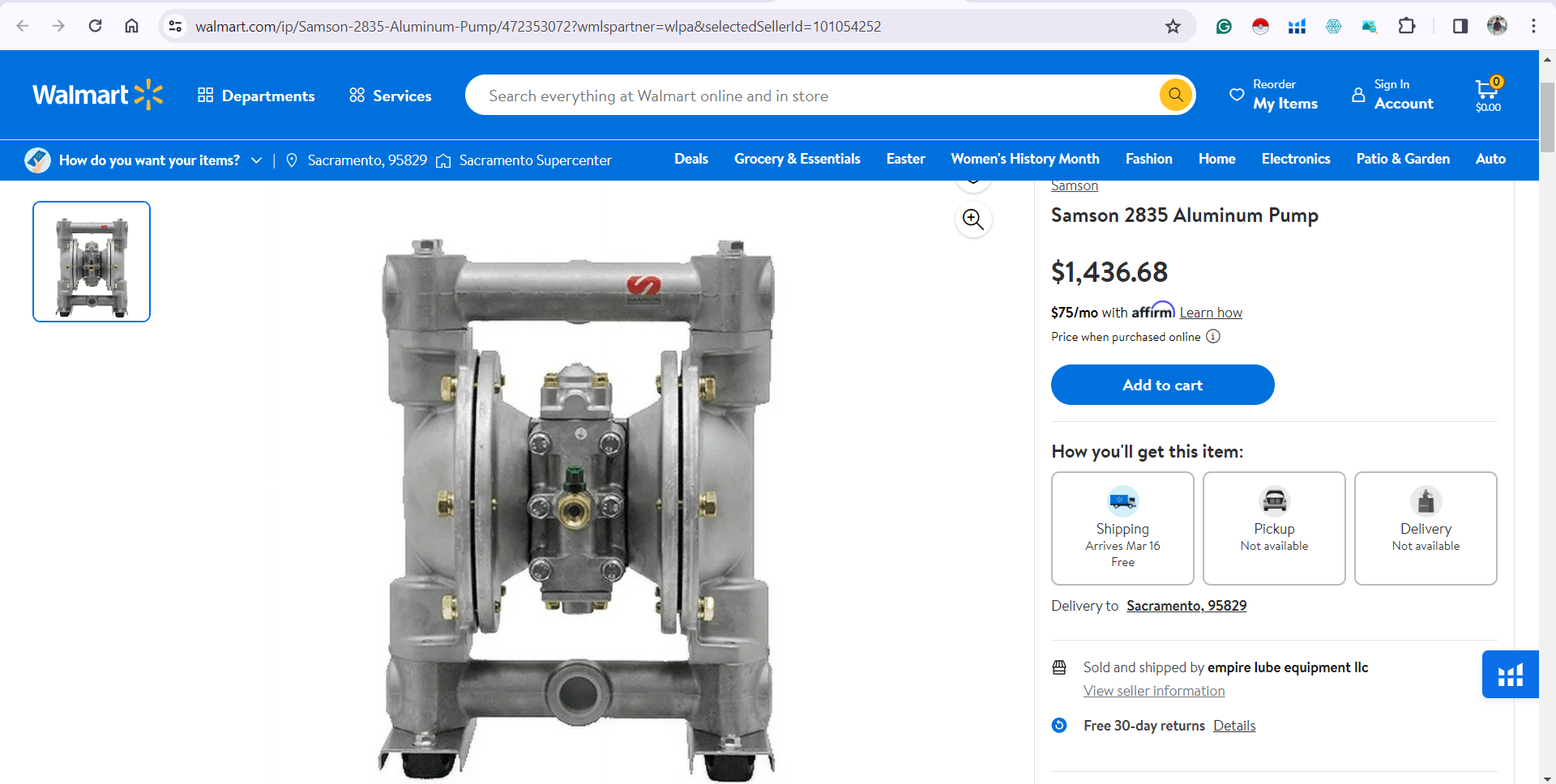
Task: Go to Walmart home via logo
Action: [97, 95]
